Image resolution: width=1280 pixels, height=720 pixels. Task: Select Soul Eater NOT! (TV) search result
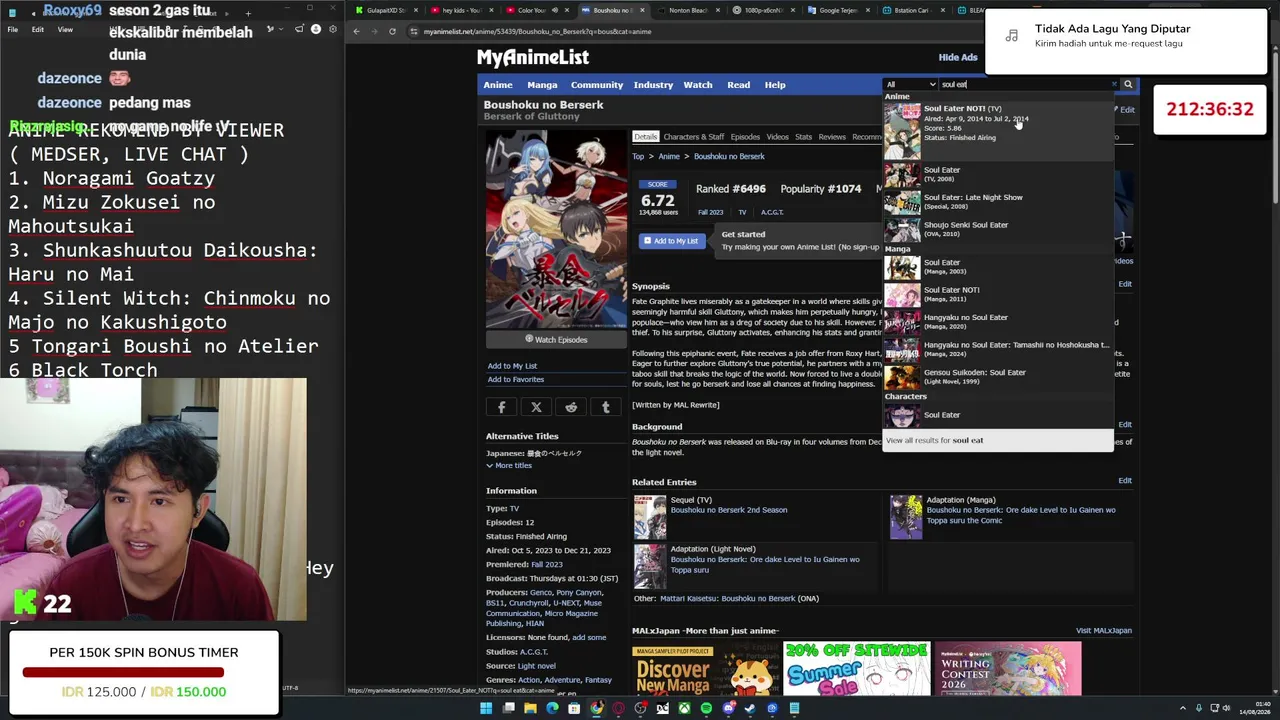pos(998,130)
